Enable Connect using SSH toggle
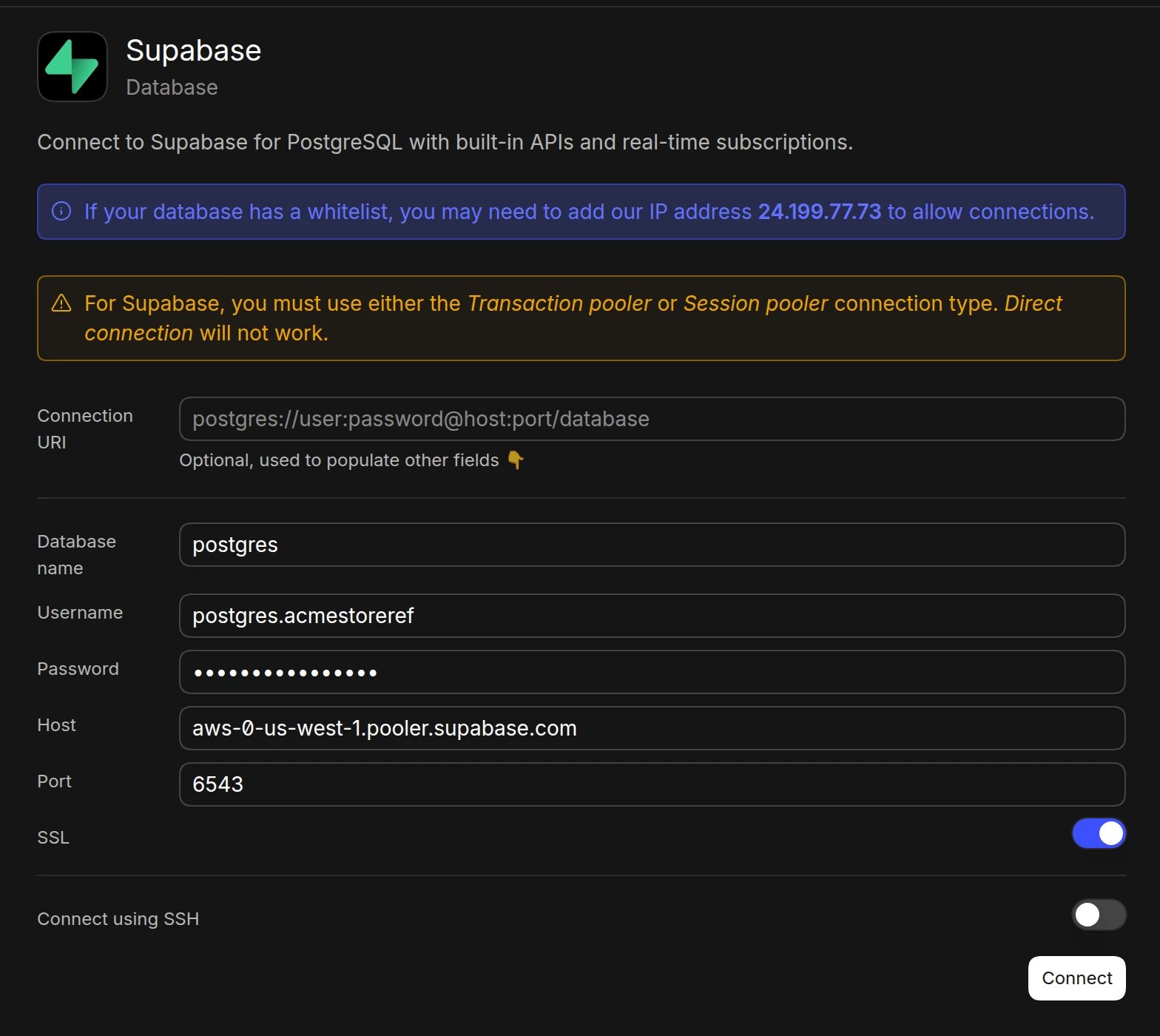Screen dimensions: 1160x1036 click(x=1099, y=915)
